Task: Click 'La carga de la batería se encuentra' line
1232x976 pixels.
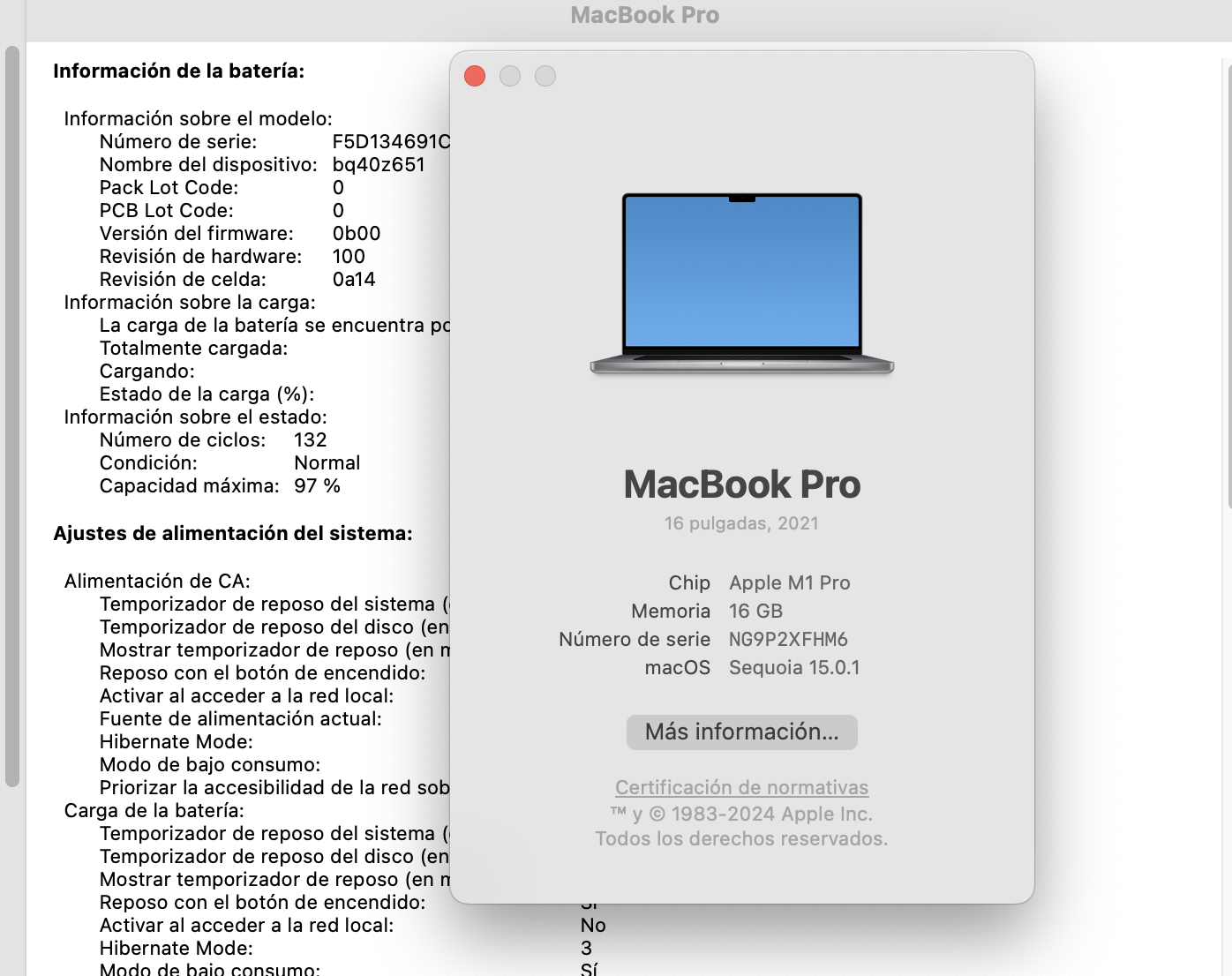Action: [x=274, y=325]
